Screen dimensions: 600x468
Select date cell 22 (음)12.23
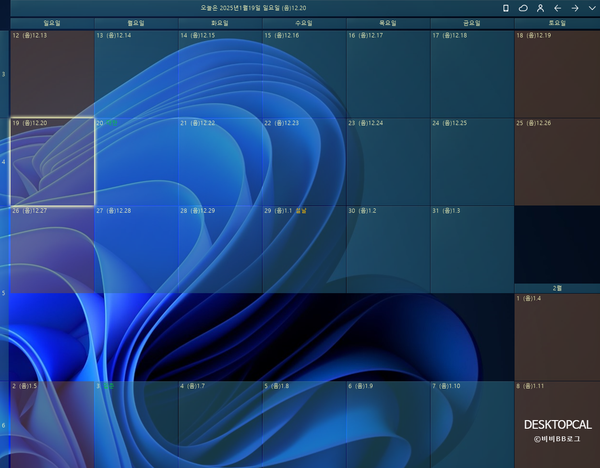point(304,161)
